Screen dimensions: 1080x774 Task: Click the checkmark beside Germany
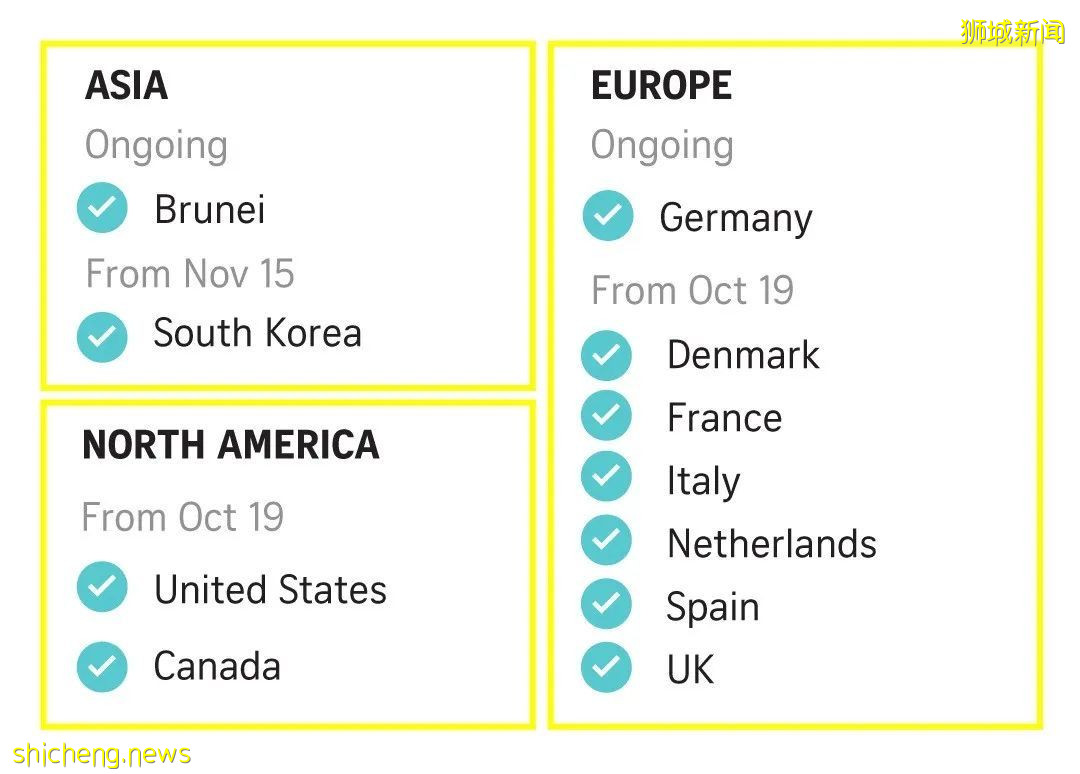(x=608, y=215)
